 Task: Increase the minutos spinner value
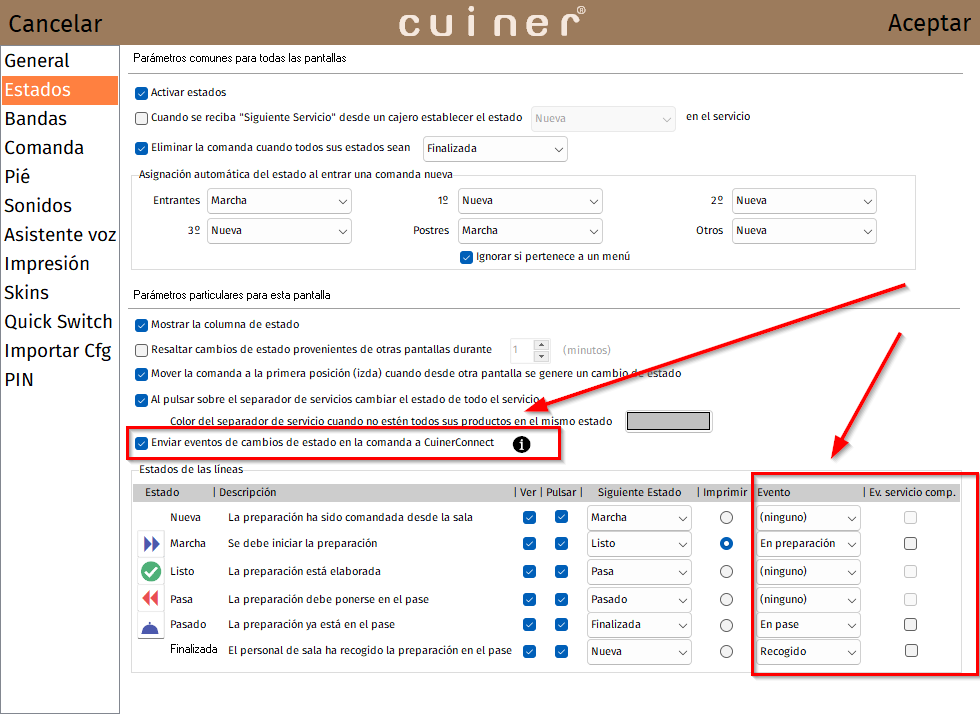542,344
